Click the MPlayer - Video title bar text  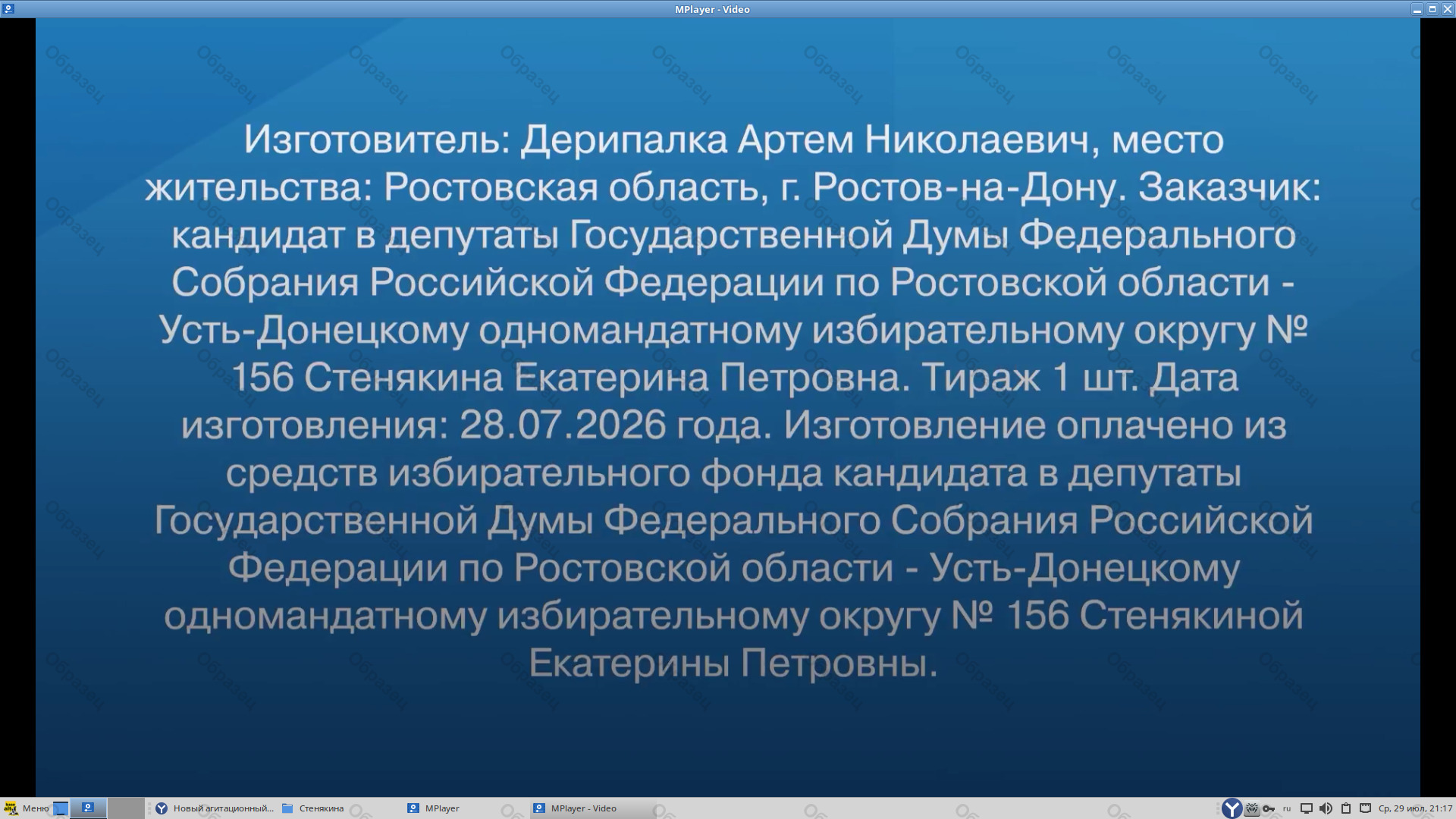712,9
